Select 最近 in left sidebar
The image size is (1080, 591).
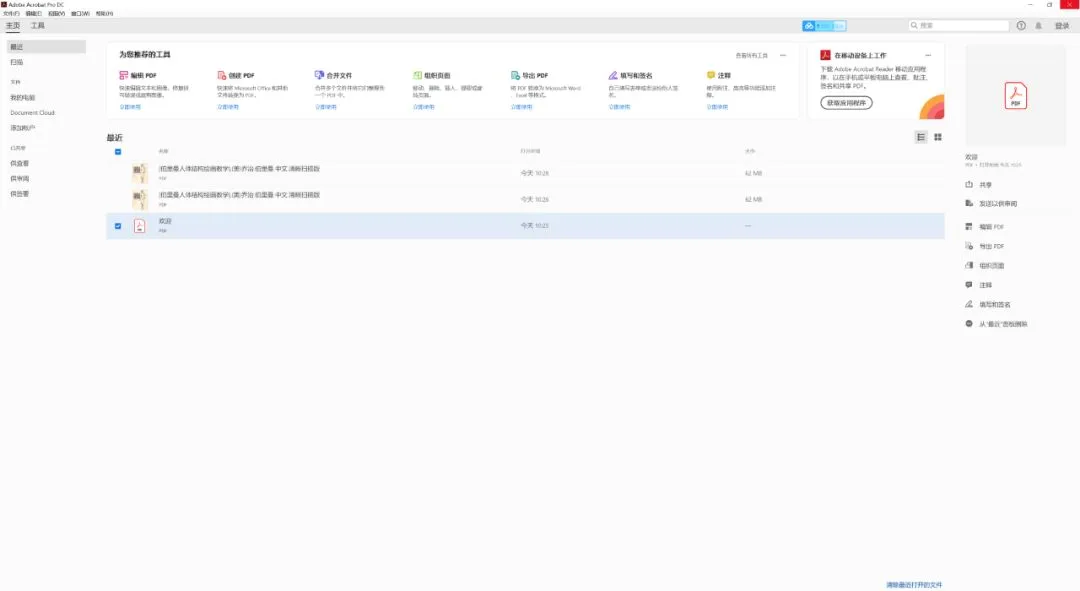(x=46, y=47)
